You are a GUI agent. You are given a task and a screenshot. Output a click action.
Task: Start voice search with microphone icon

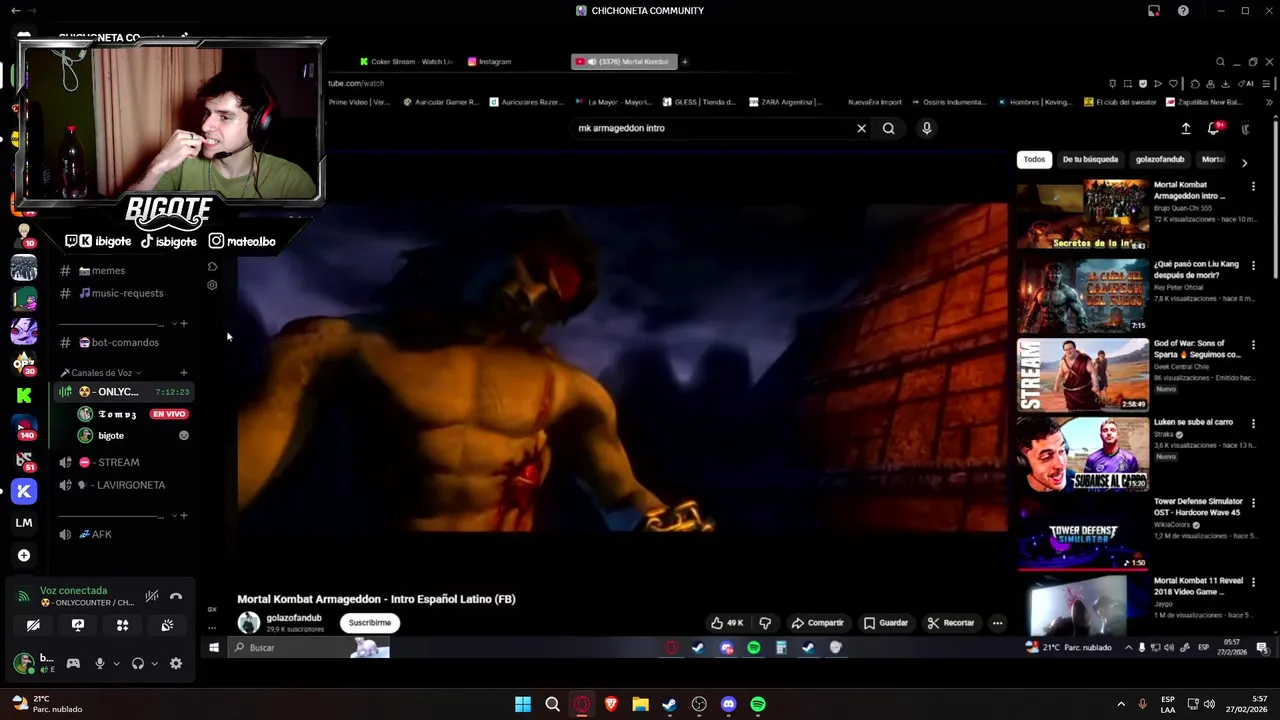tap(926, 128)
